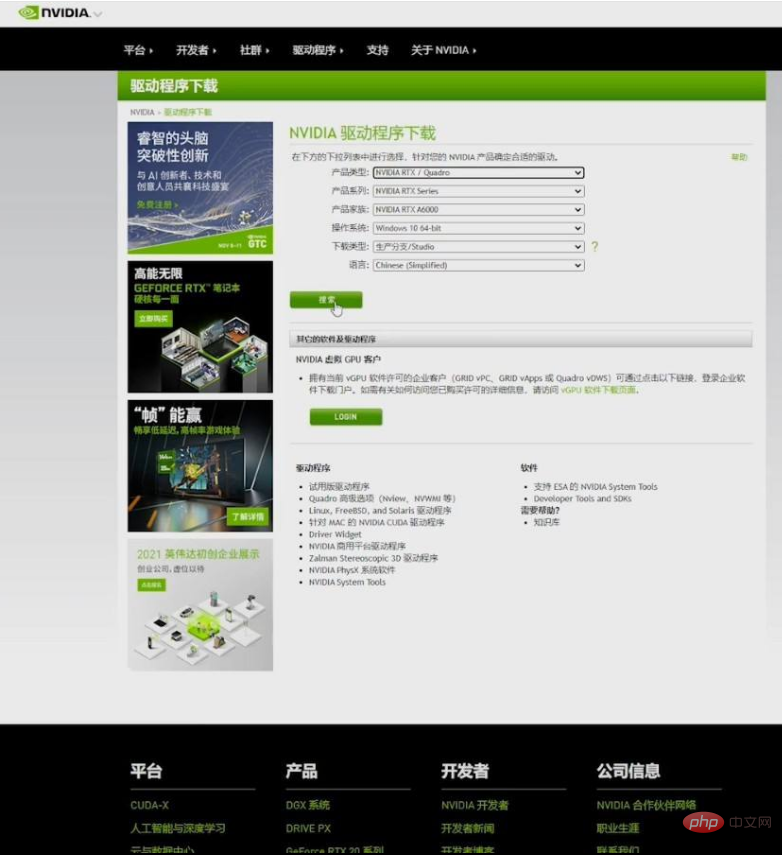This screenshot has width=782, height=855.
Task: Open the 社群 navigation menu
Action: 255,50
